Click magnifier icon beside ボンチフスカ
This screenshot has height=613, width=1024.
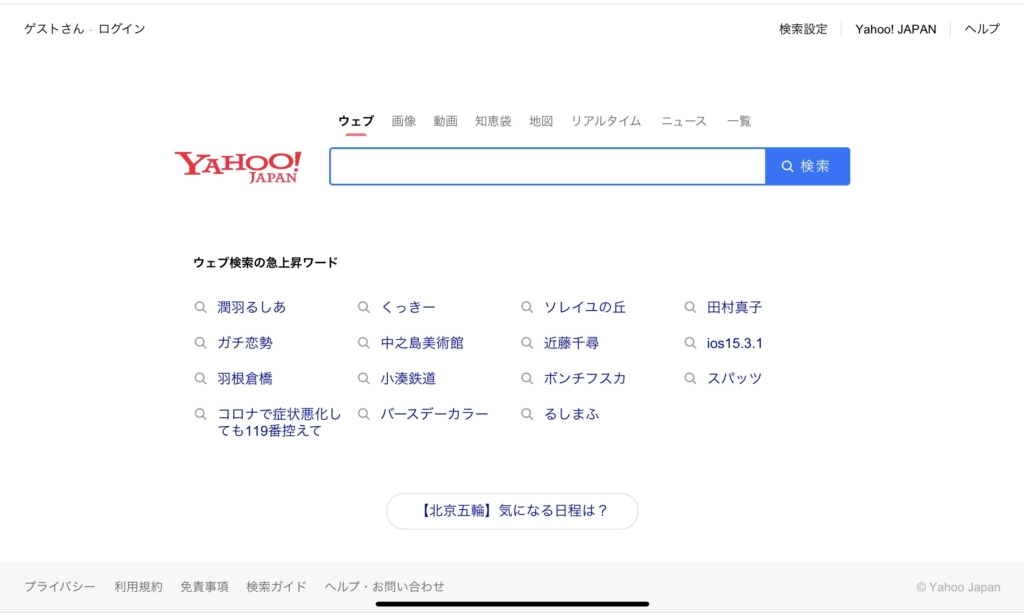[x=527, y=378]
